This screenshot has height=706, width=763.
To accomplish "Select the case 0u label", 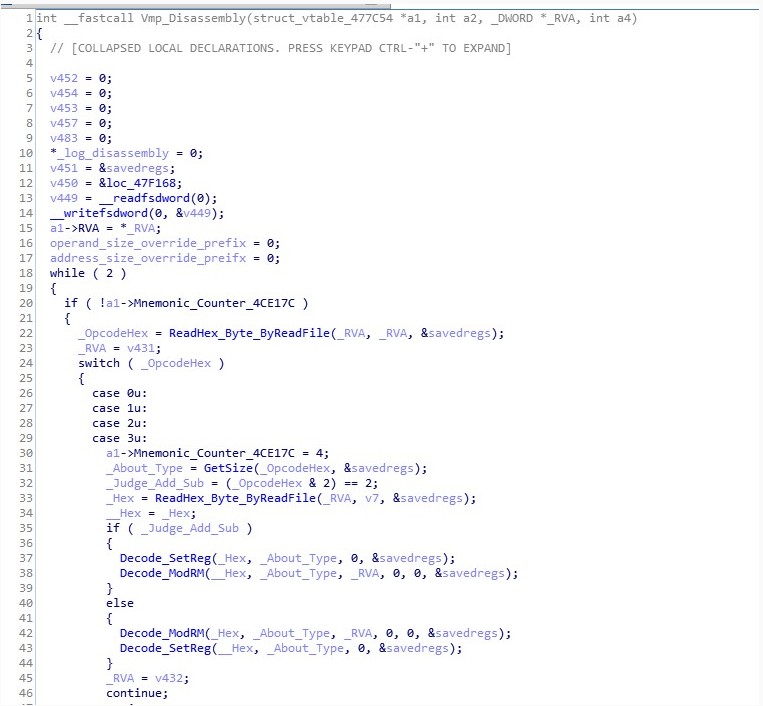I will click(119, 393).
